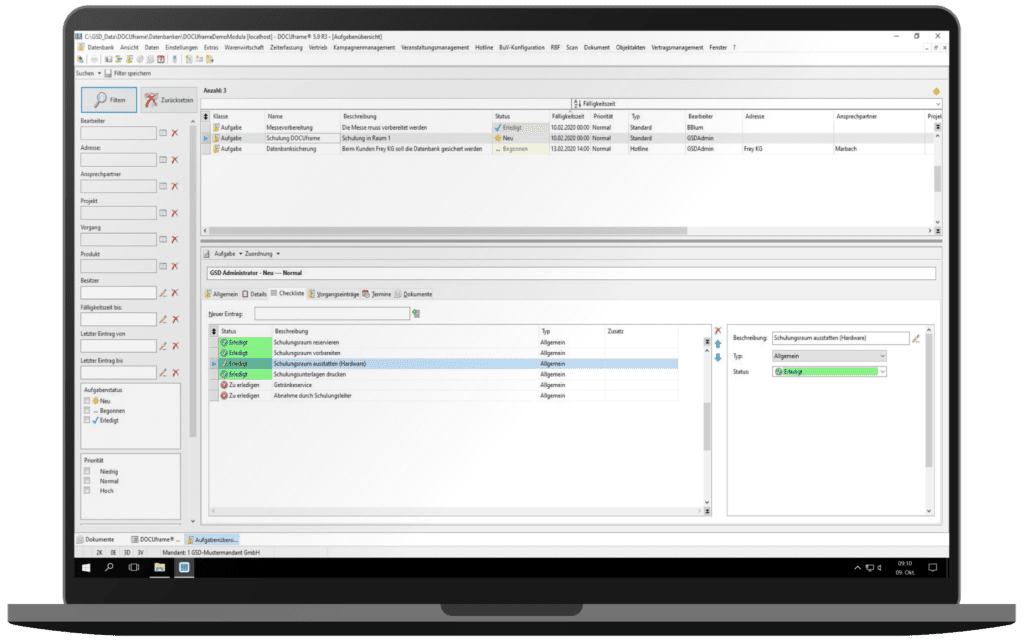Open the Warenwirtschaft menu
Viewport: 1024px width, 642px height.
244,48
